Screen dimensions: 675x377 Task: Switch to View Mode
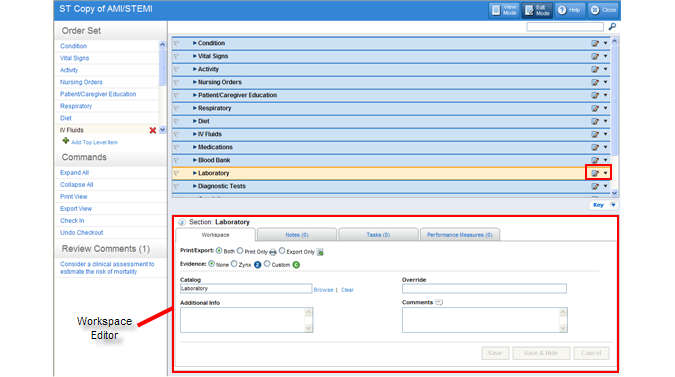pyautogui.click(x=504, y=10)
